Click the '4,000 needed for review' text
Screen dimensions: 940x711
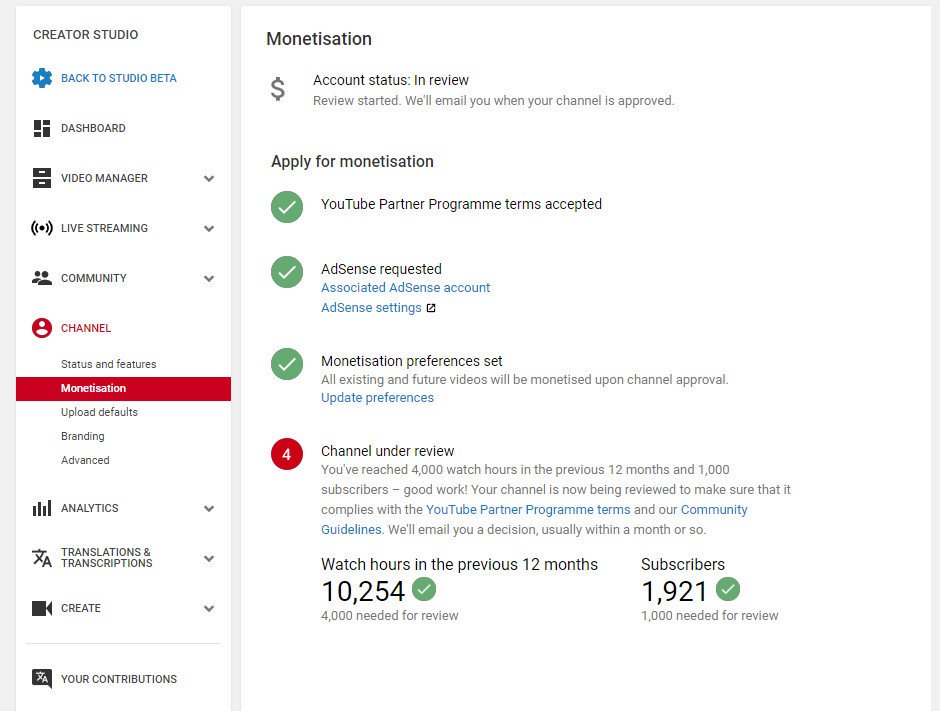coord(390,616)
